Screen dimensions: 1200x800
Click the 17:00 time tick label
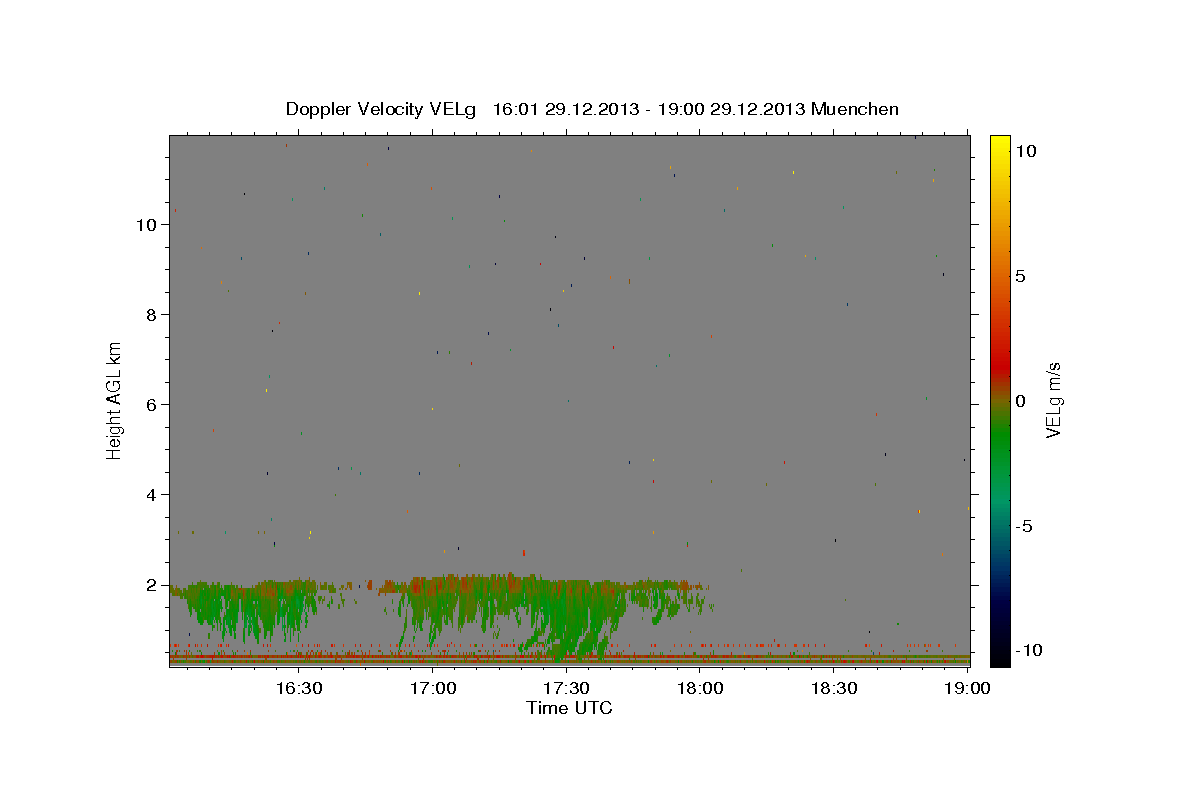[432, 688]
